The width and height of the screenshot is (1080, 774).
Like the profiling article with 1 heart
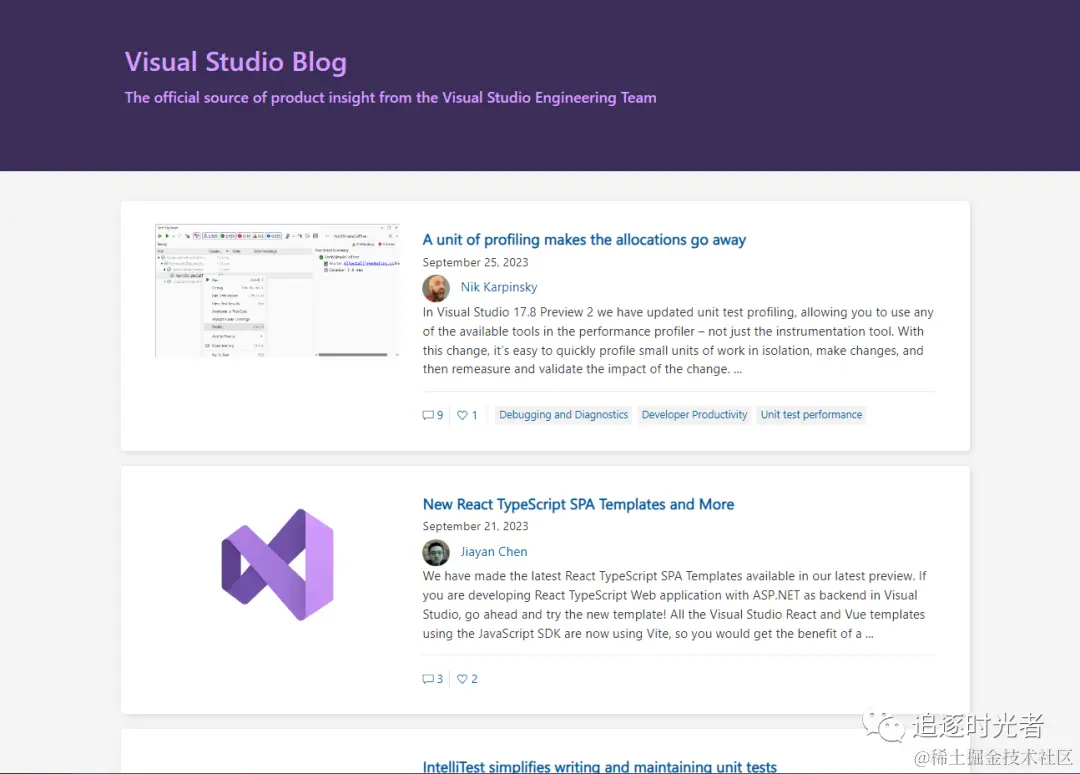click(467, 415)
